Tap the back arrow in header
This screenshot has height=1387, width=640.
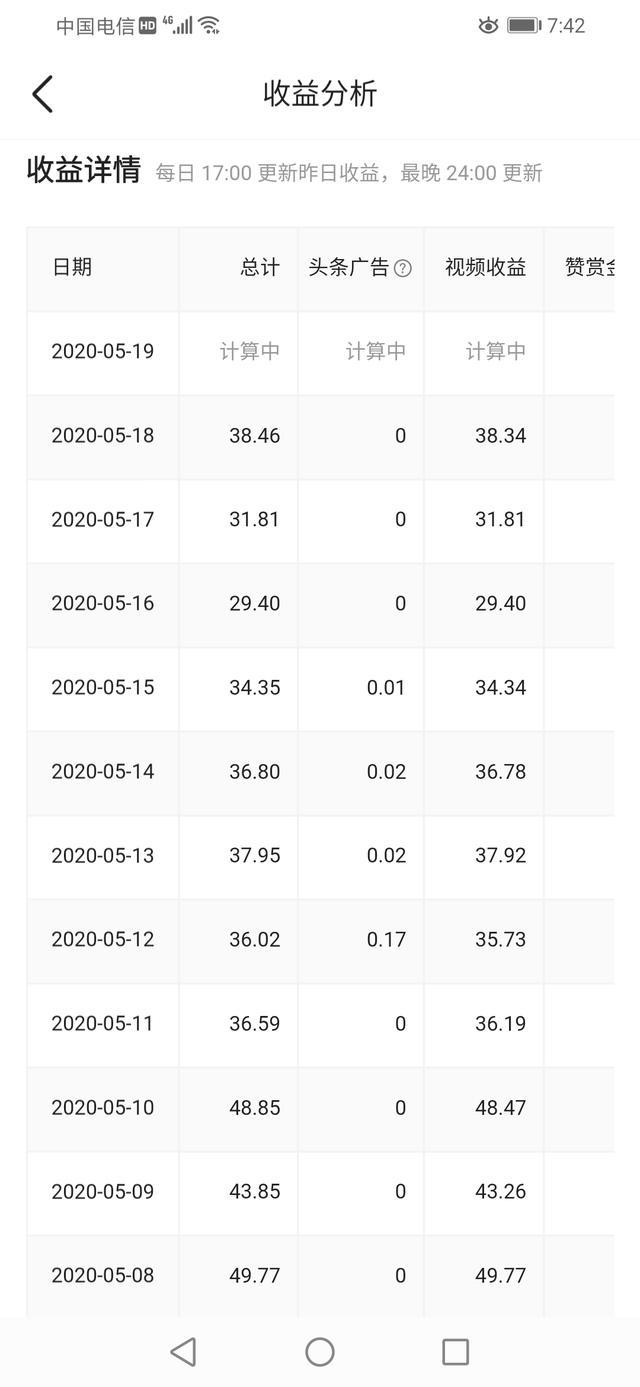(42, 94)
